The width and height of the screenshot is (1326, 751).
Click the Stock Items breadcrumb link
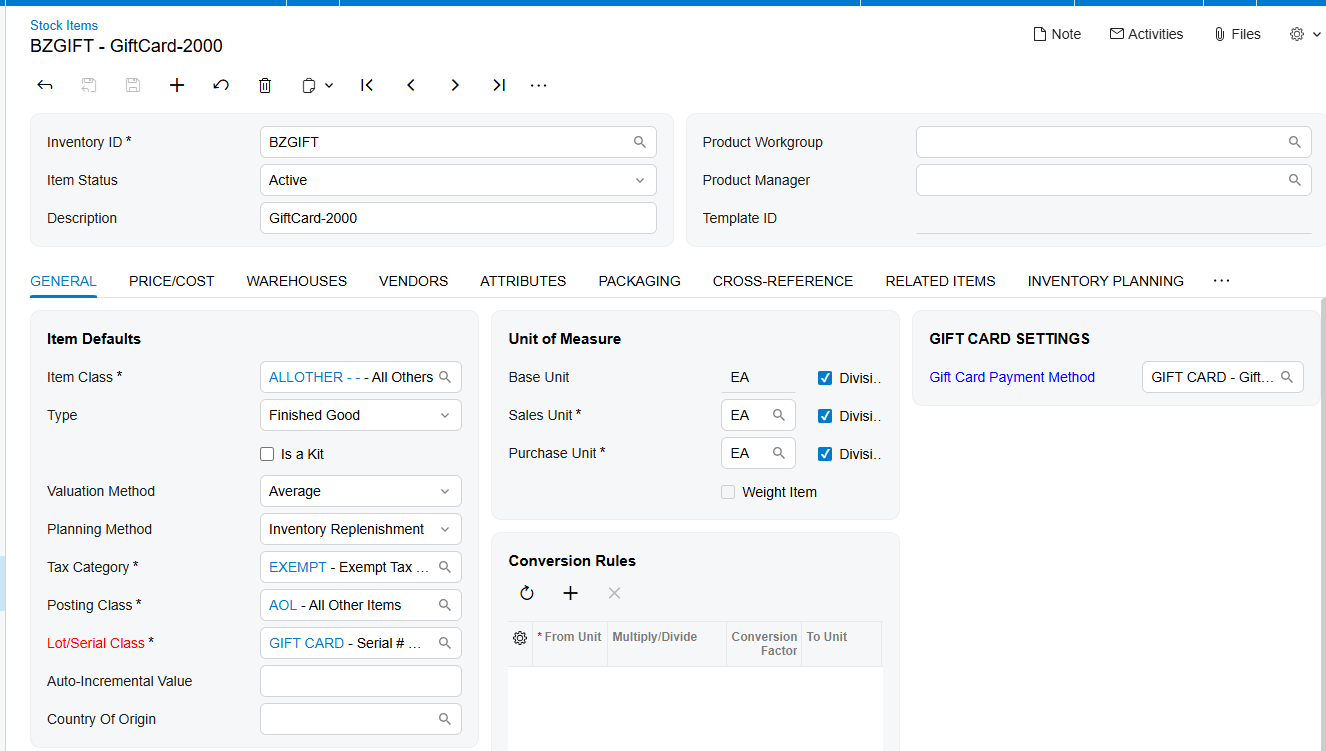point(64,25)
